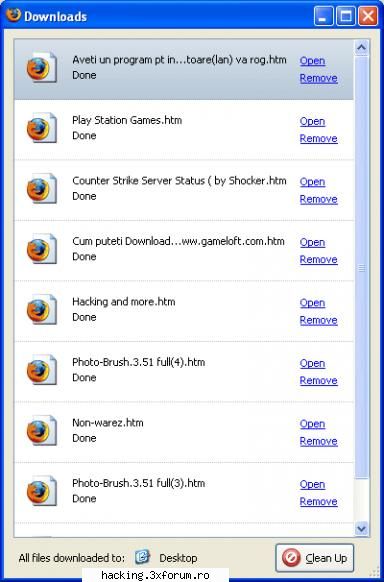Click the Photo-Brush.3.51 full(4).htm file icon

pyautogui.click(x=42, y=370)
